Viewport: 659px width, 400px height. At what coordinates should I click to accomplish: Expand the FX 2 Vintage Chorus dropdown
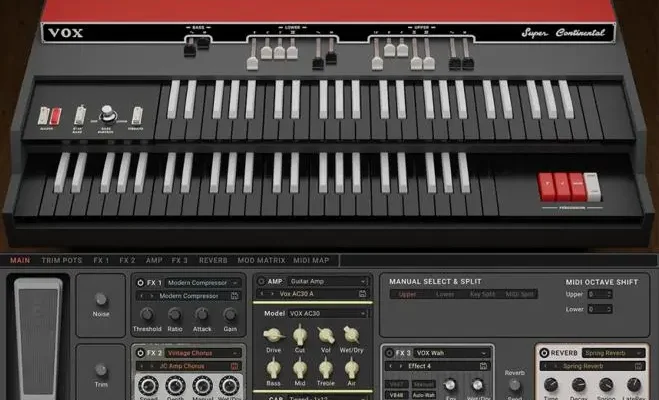pos(204,353)
